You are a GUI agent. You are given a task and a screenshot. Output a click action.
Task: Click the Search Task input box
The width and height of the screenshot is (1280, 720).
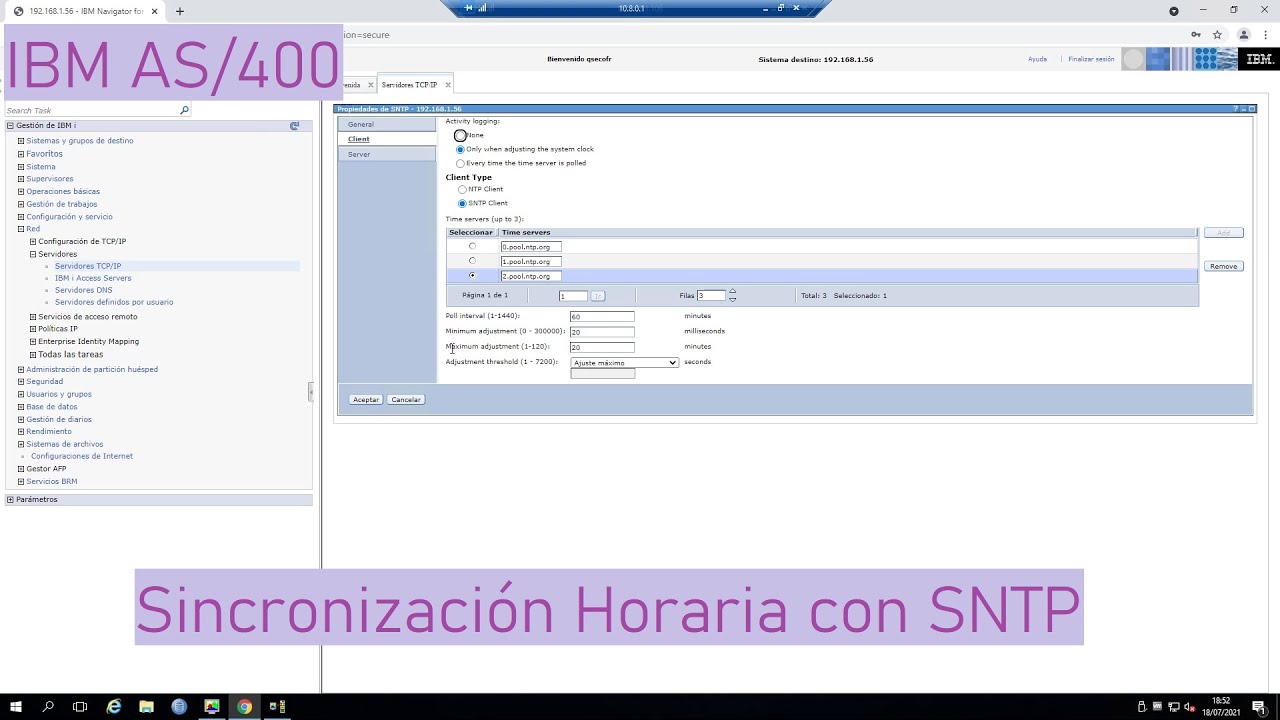tap(92, 110)
